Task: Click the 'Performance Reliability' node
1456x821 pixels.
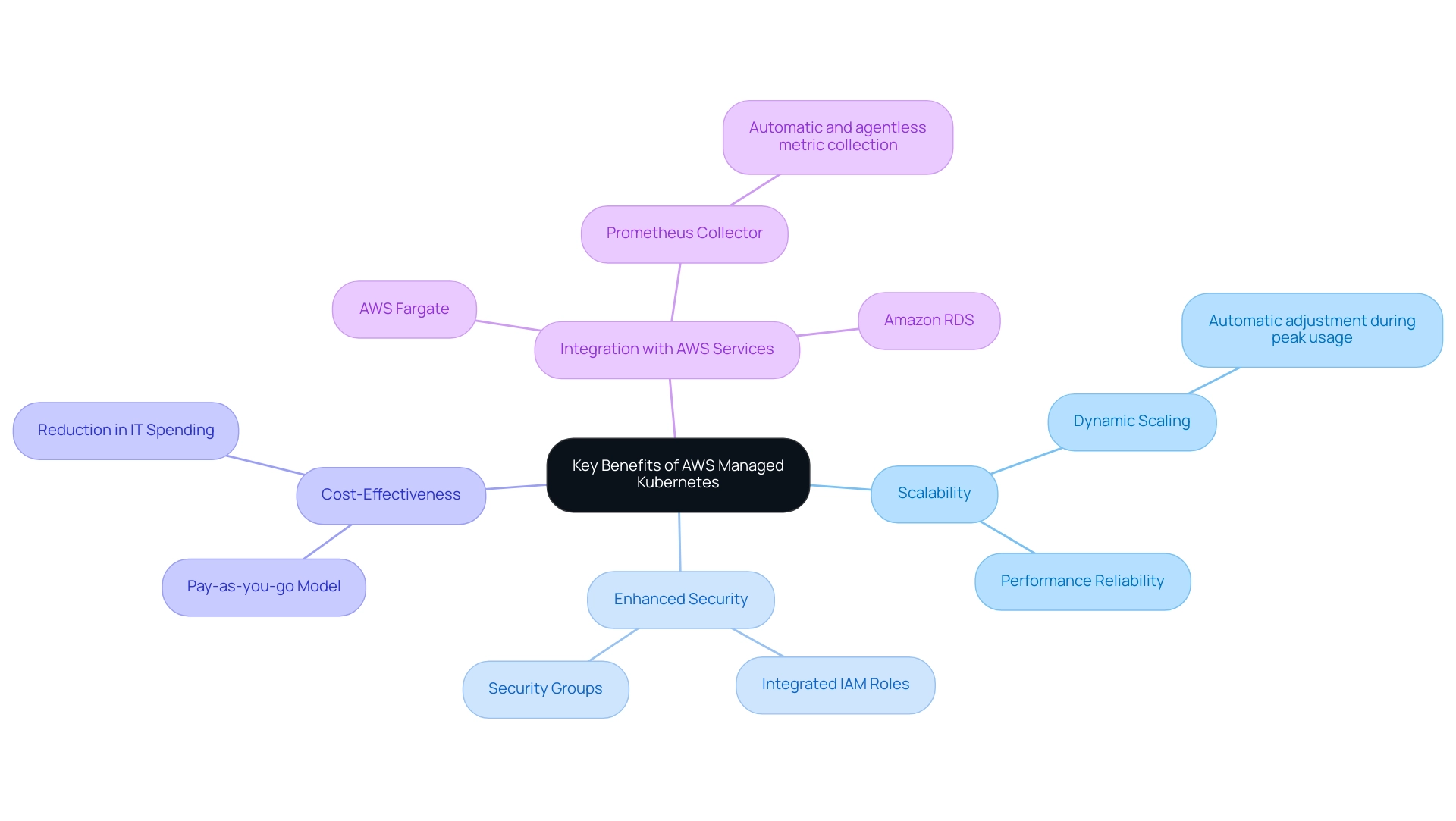Action: point(1083,580)
